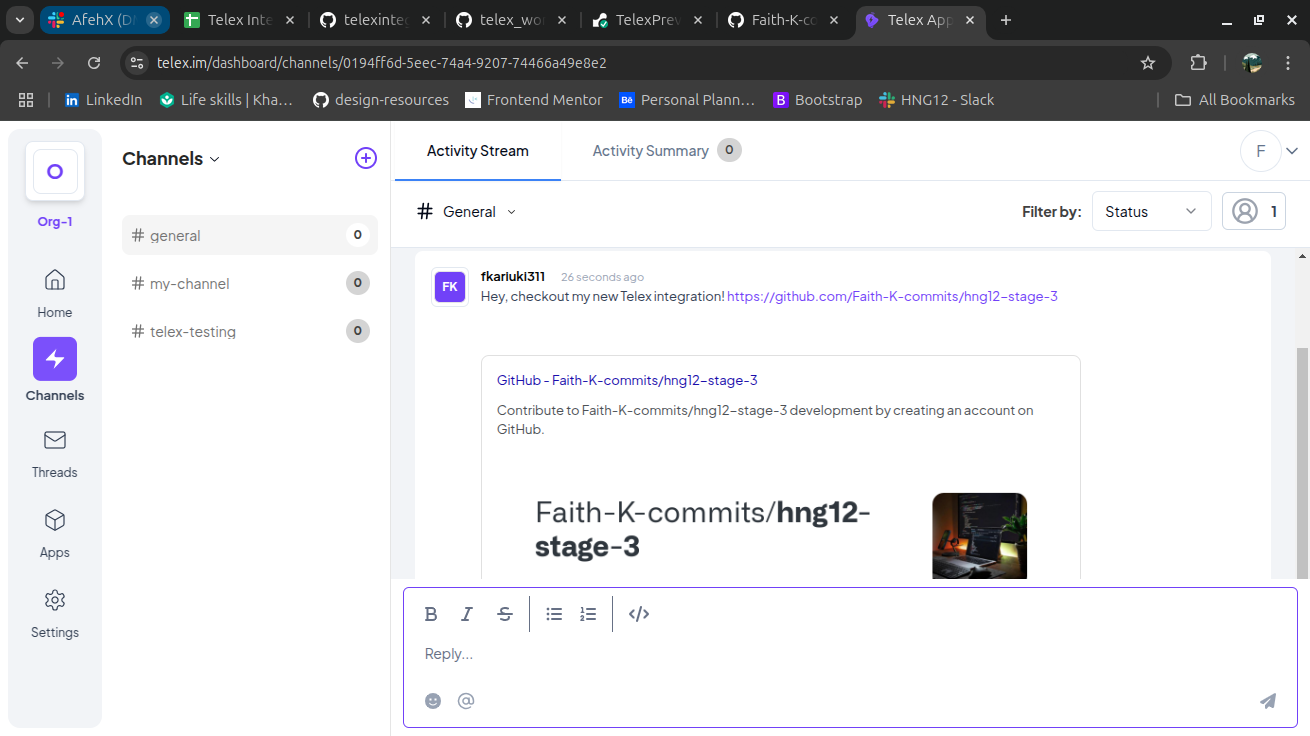Open Channels in the sidebar
This screenshot has height=736, width=1310.
point(55,370)
